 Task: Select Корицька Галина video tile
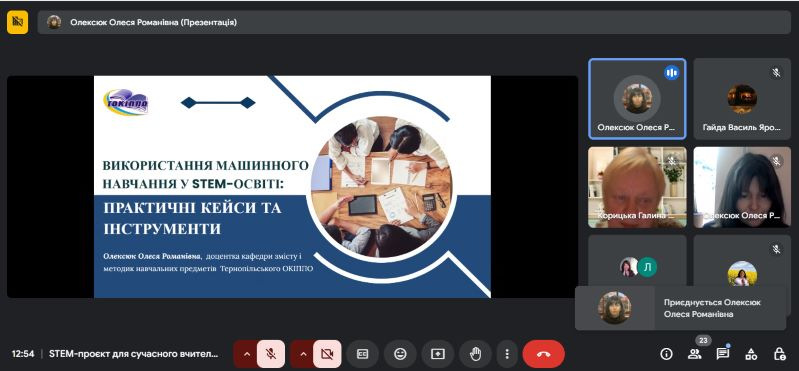point(637,187)
